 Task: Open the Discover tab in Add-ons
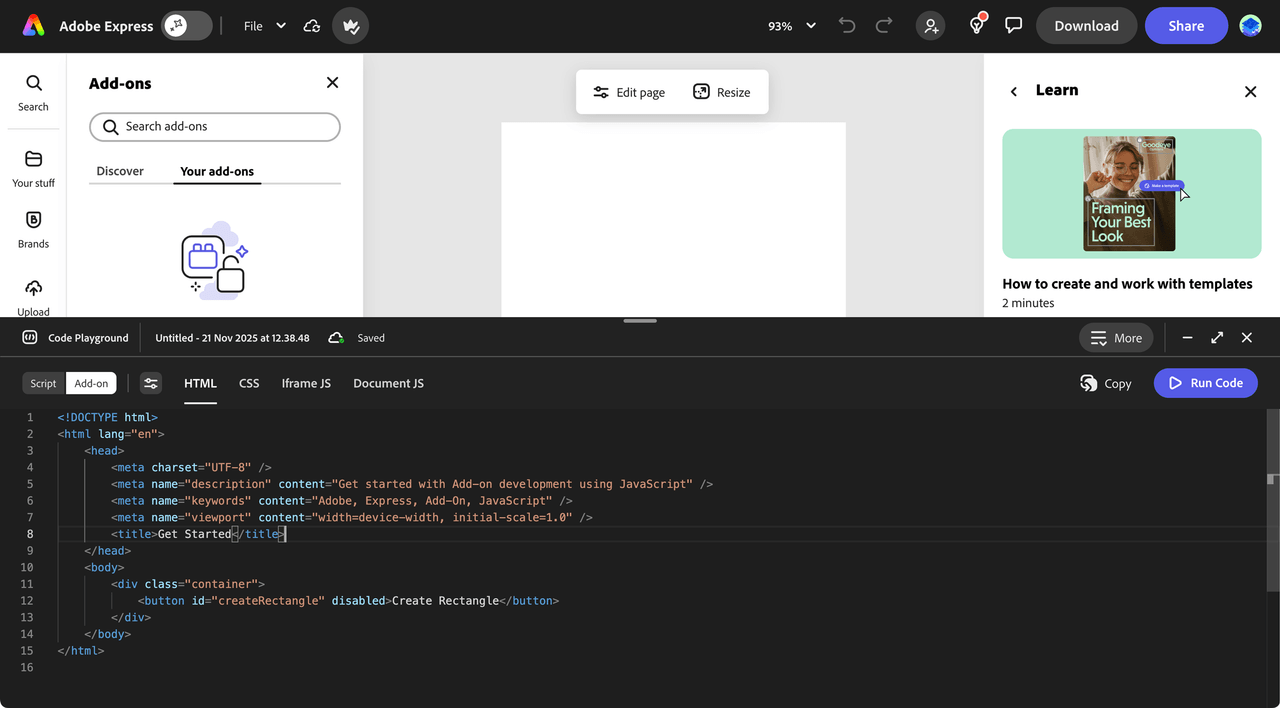pyautogui.click(x=120, y=171)
